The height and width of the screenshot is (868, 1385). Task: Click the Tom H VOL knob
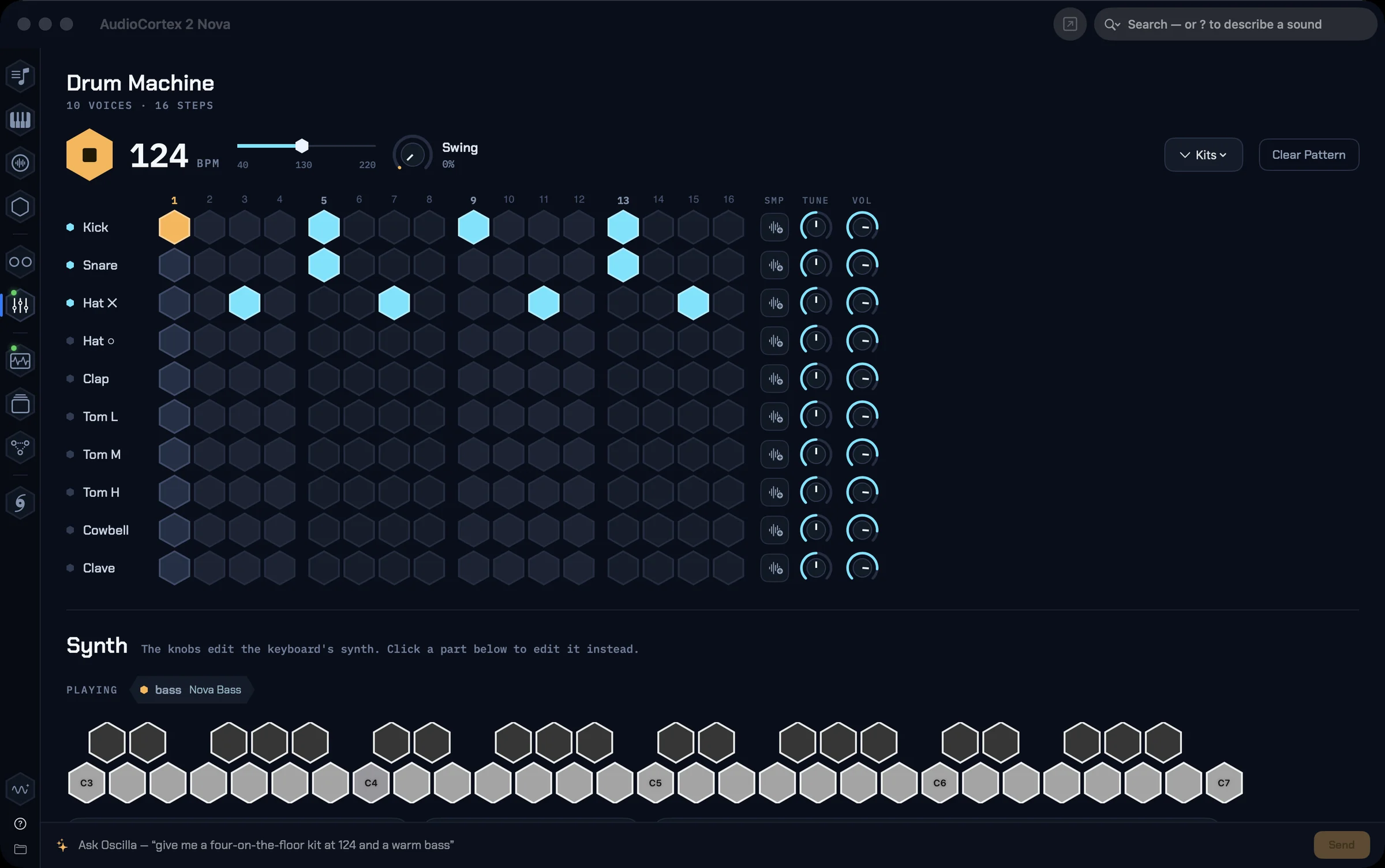coord(862,492)
